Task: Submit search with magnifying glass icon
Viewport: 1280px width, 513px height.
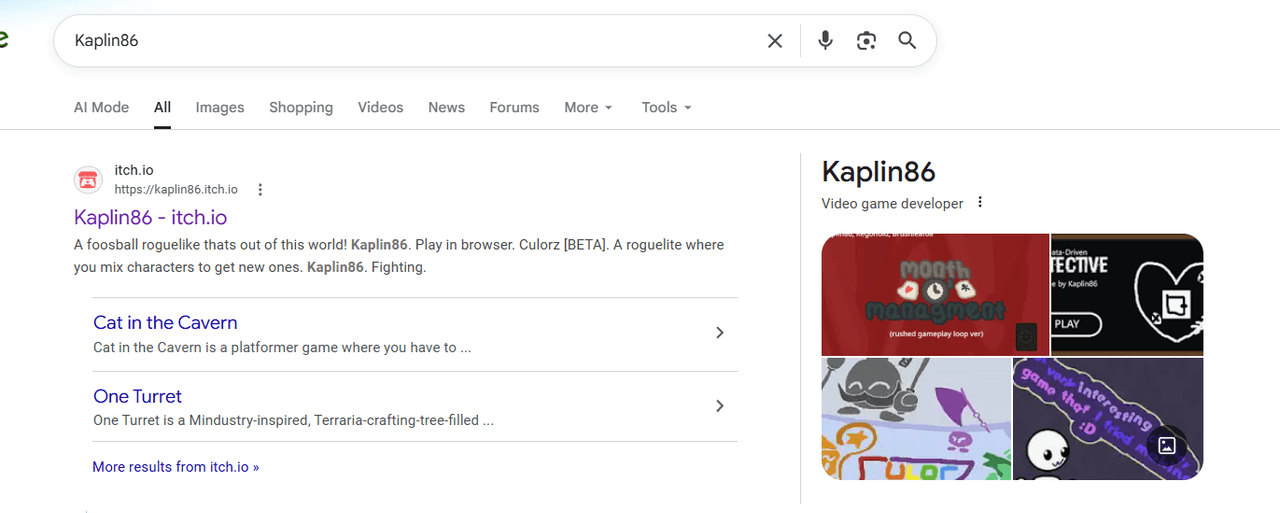Action: click(x=907, y=41)
